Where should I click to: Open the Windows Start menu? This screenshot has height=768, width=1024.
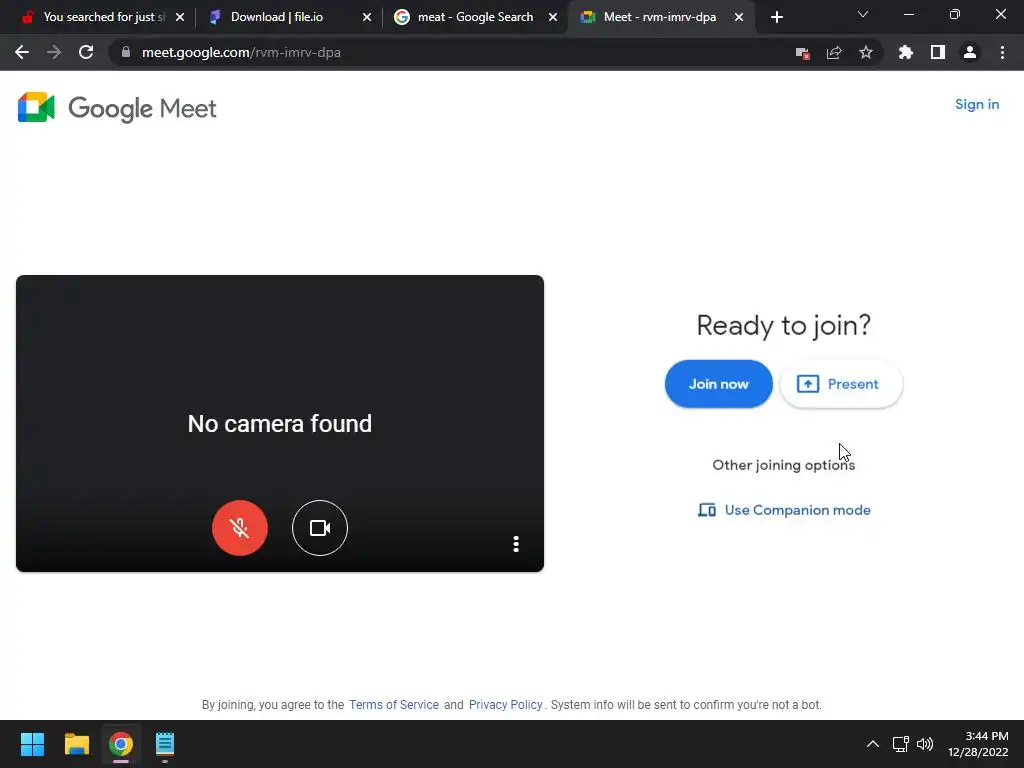pyautogui.click(x=33, y=744)
